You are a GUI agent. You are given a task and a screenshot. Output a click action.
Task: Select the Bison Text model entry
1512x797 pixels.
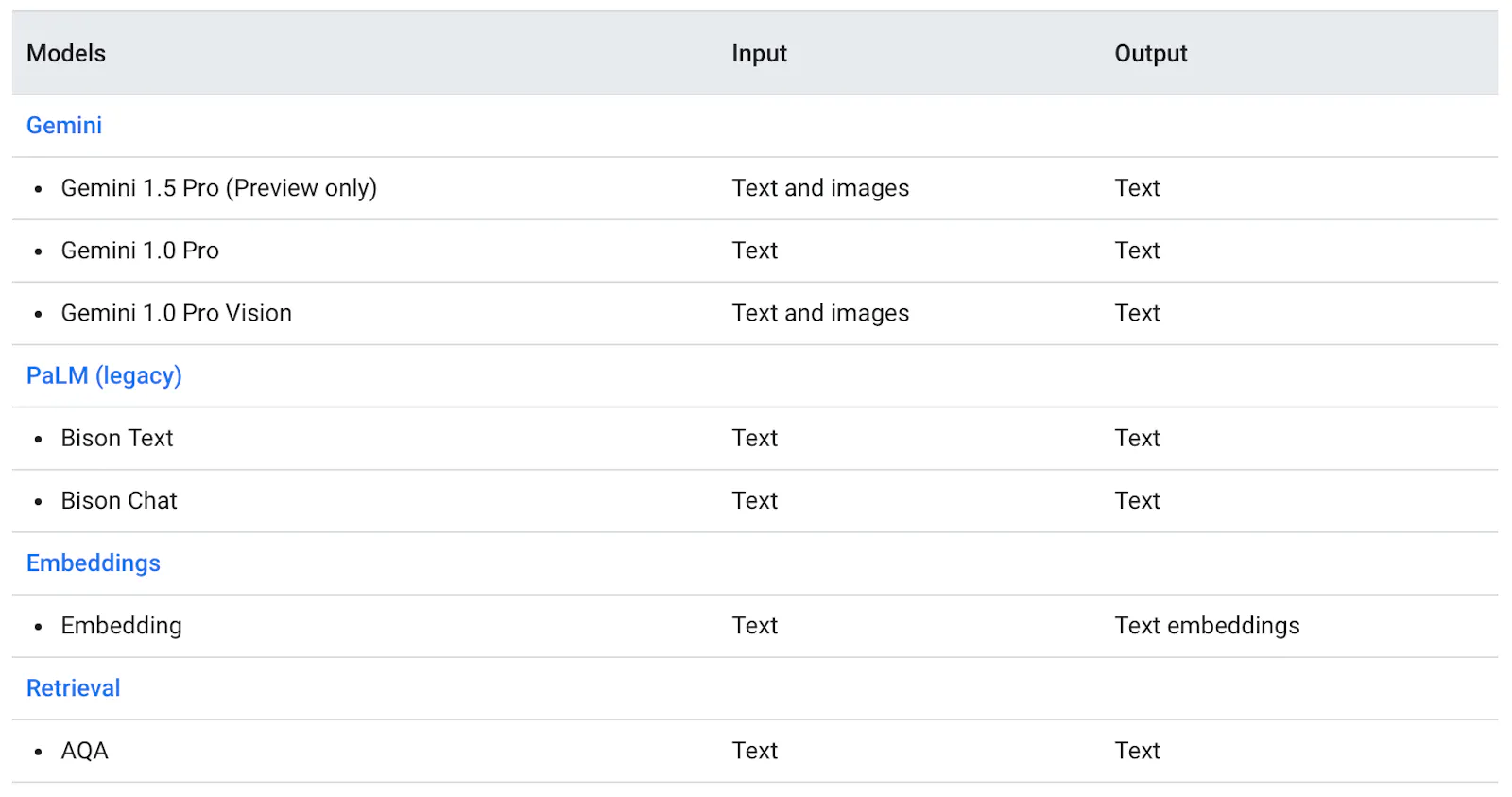(117, 438)
